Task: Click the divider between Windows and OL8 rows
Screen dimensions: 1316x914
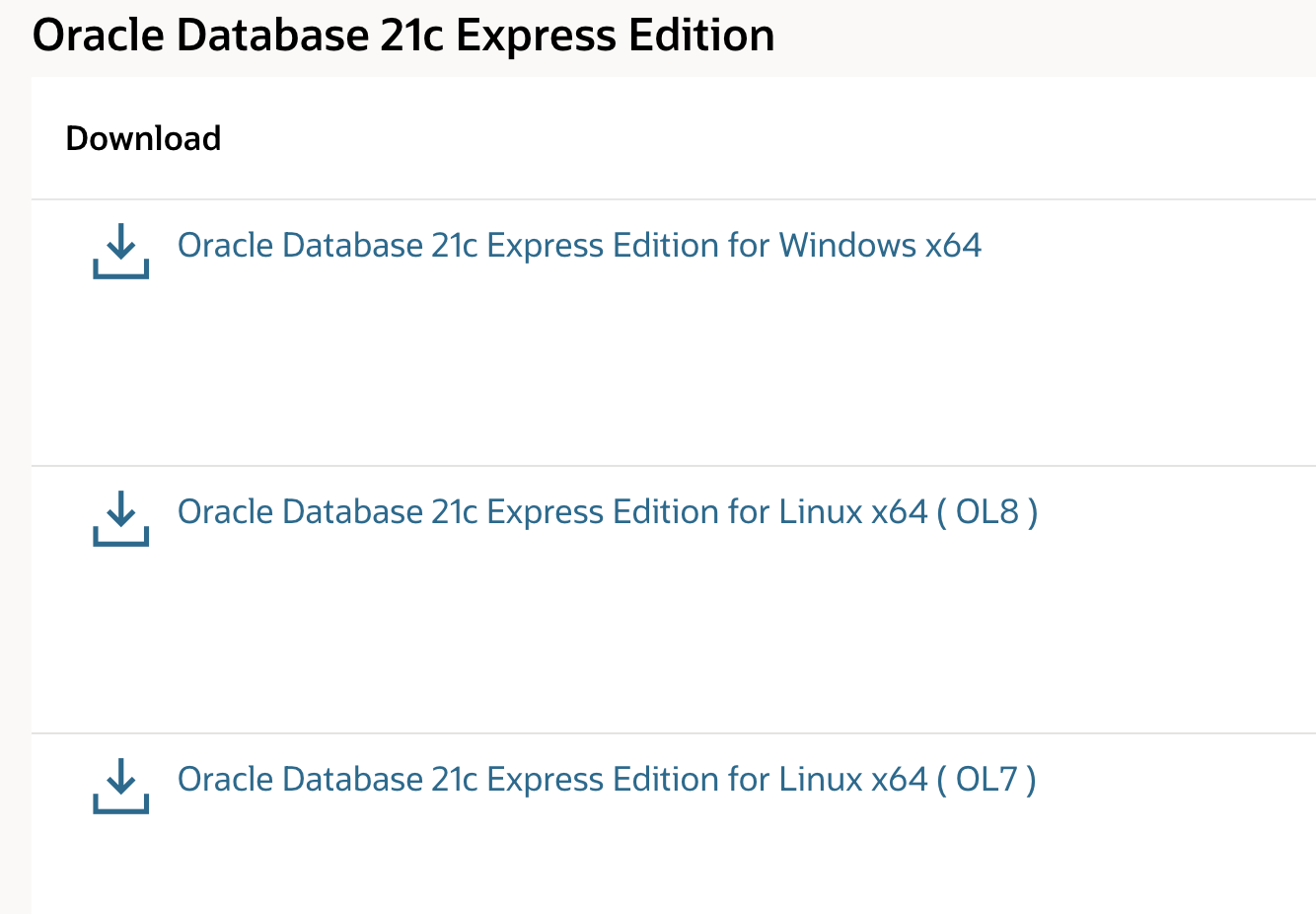Action: point(674,466)
